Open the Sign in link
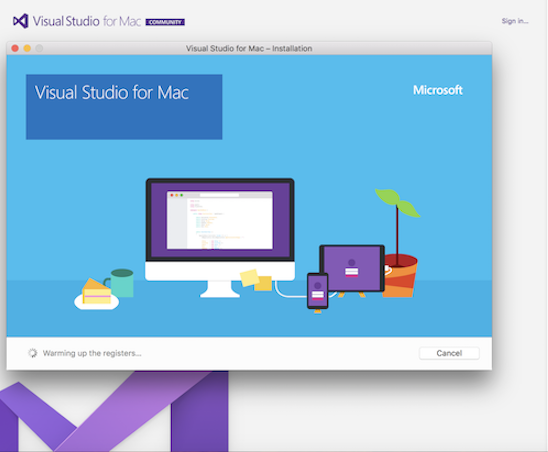Image resolution: width=548 pixels, height=452 pixels. click(515, 21)
